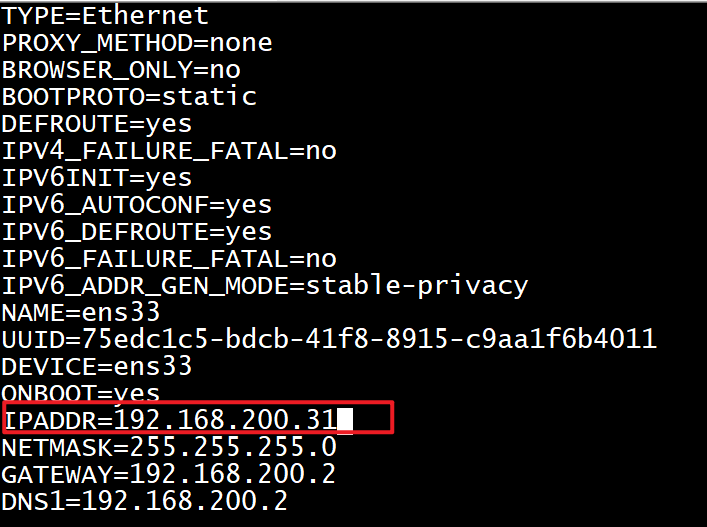Click the DNS1=192.168.200.2 entry
This screenshot has height=527, width=707.
(145, 500)
